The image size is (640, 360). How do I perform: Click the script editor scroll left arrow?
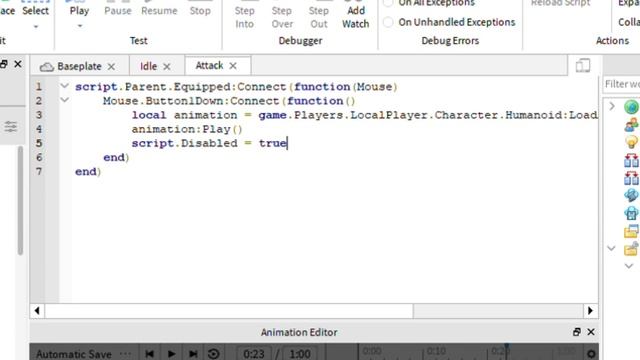(x=37, y=311)
